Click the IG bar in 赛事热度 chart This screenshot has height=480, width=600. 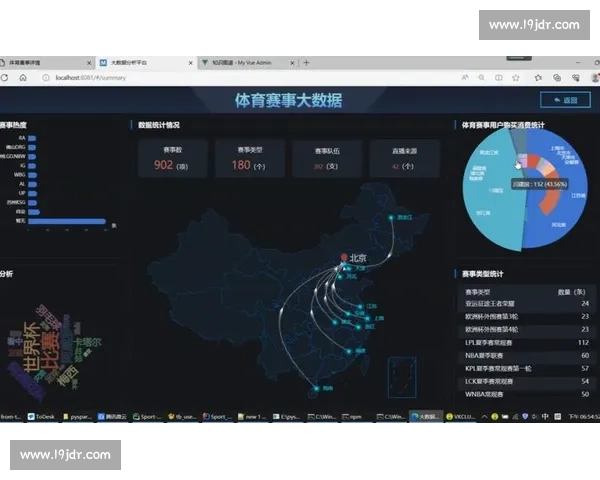point(32,166)
